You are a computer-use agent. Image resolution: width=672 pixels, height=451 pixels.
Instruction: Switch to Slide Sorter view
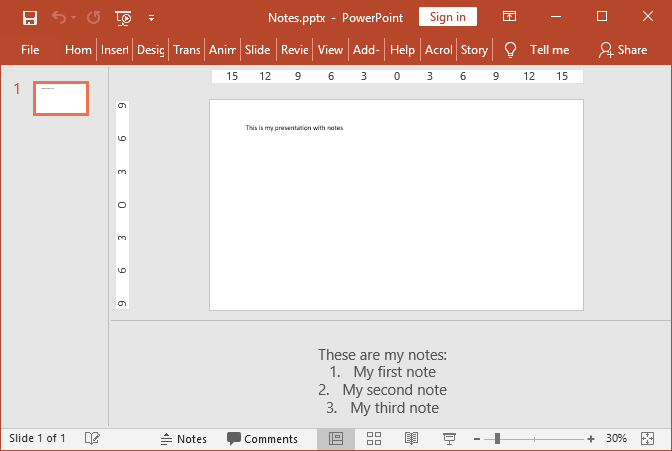374,439
